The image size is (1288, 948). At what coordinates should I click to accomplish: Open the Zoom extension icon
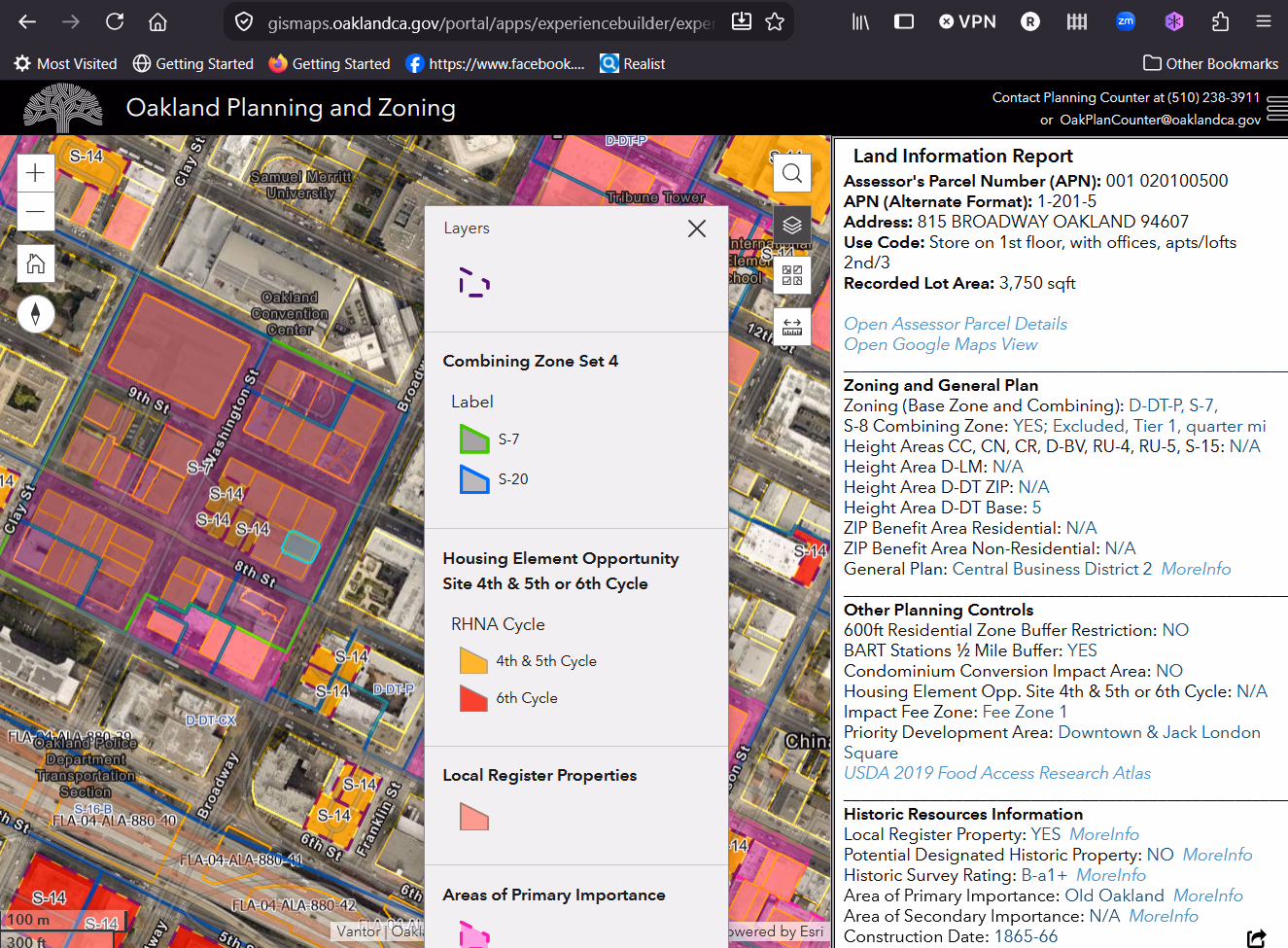coord(1126,21)
